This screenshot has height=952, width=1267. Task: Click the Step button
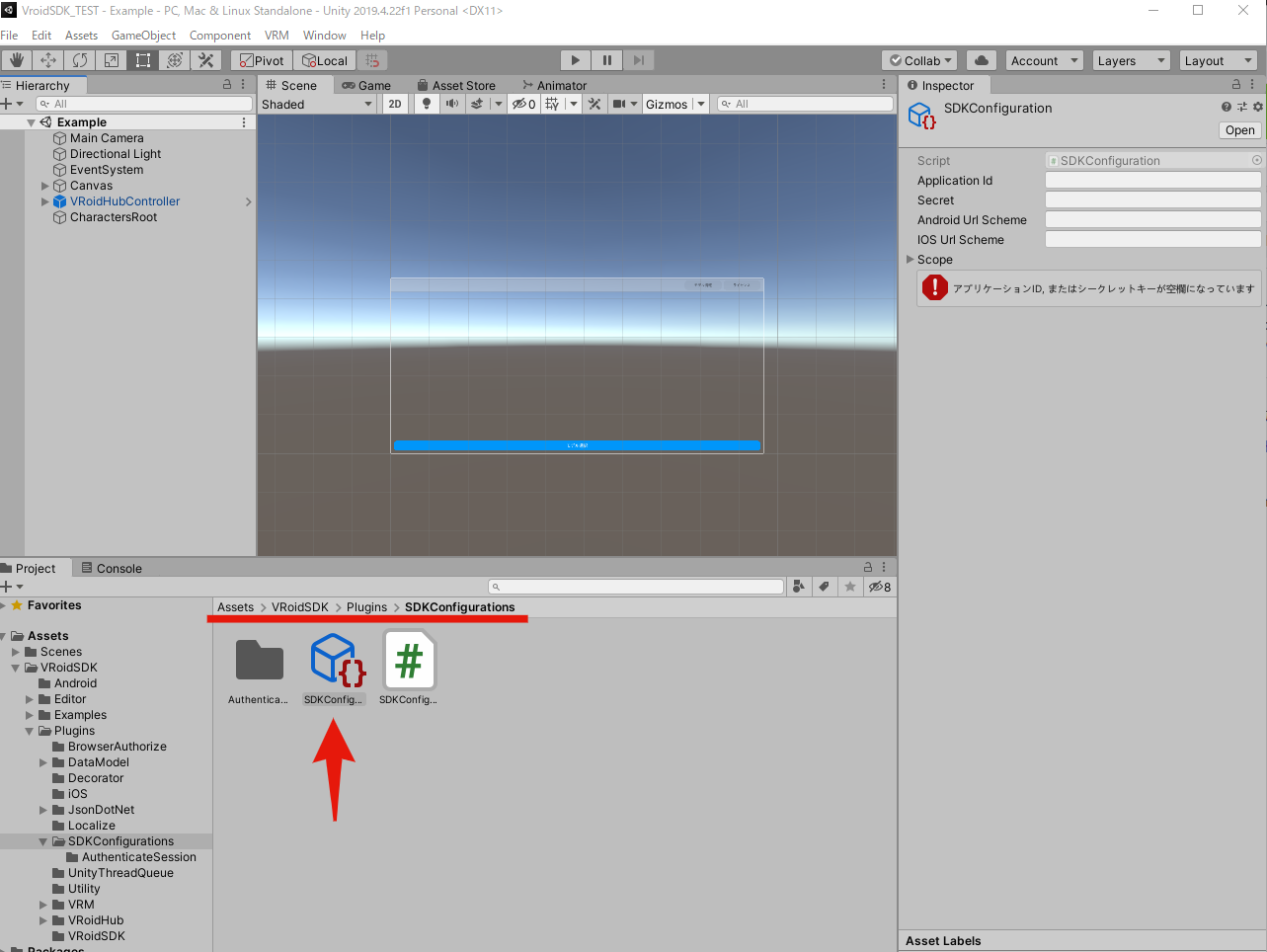pyautogui.click(x=639, y=60)
